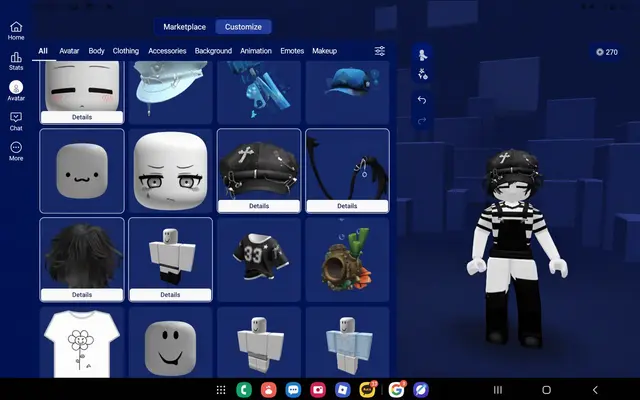This screenshot has height=400, width=640.
Task: Open Details for the black cross cap
Action: [x=259, y=206]
